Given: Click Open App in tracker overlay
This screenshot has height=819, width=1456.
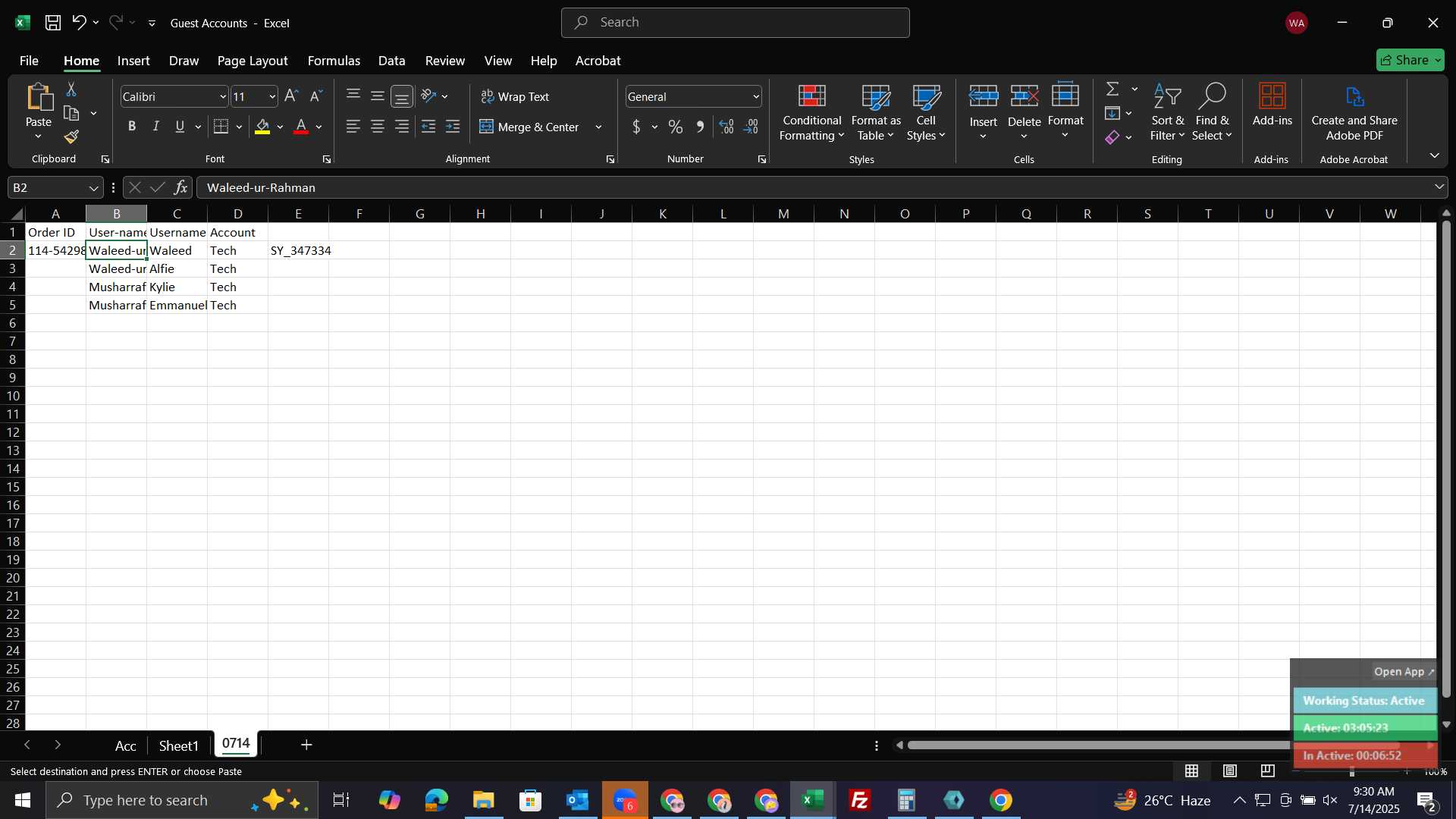Looking at the screenshot, I should (x=1404, y=672).
